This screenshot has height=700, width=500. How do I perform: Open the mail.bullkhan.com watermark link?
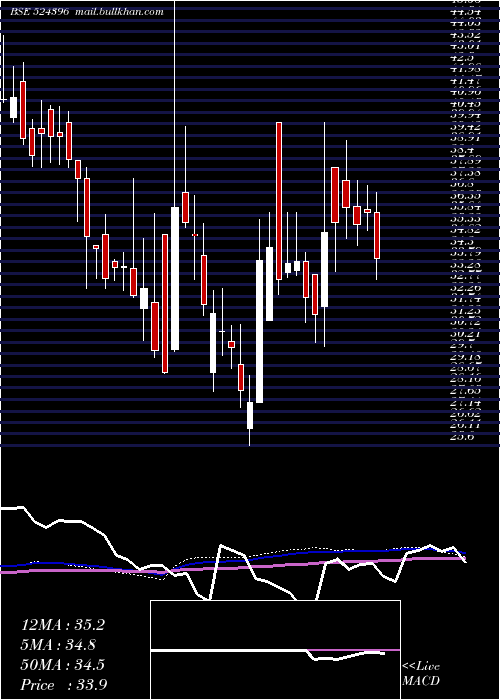(x=119, y=12)
